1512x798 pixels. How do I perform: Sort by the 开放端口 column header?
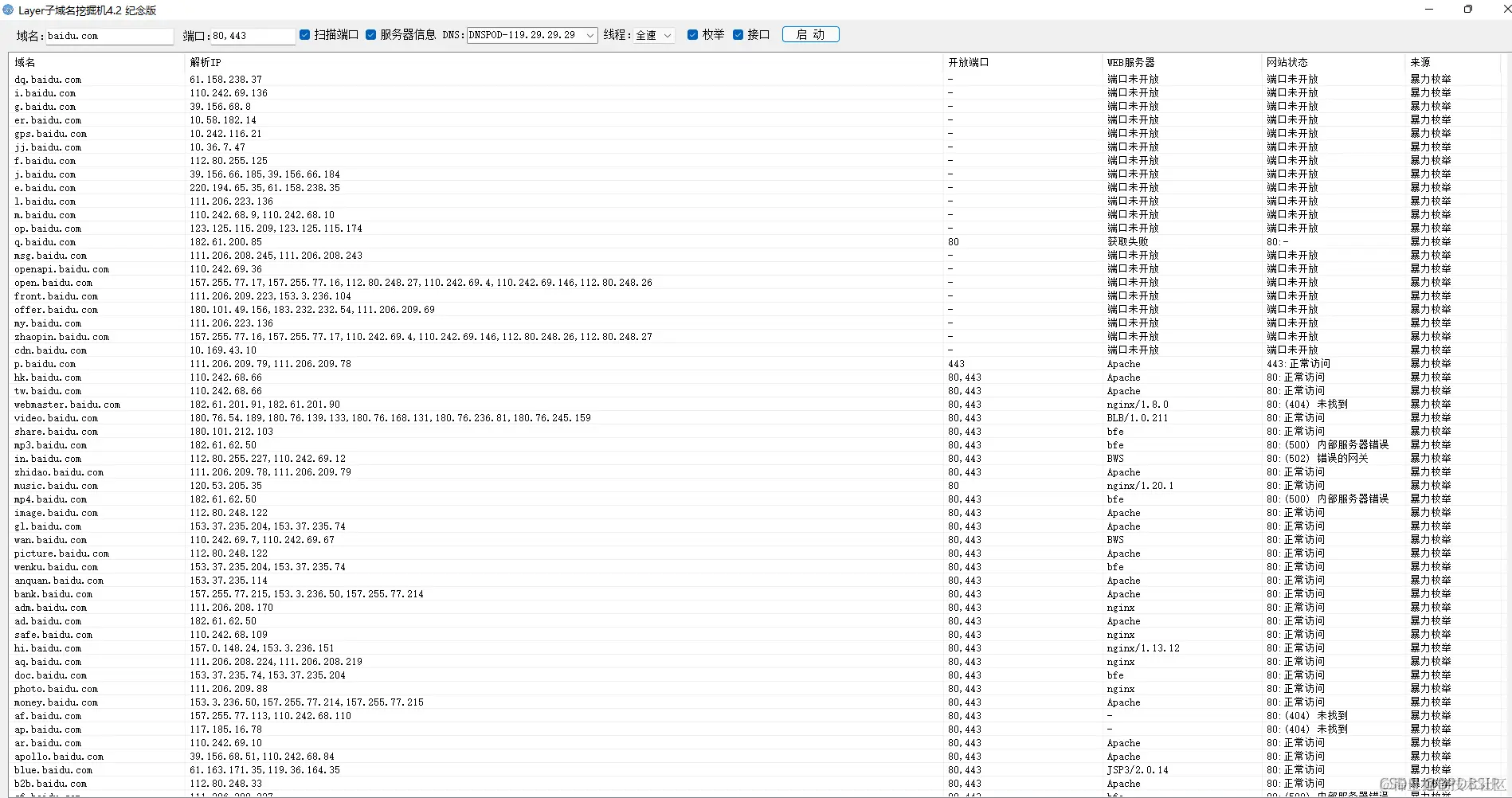click(1022, 62)
